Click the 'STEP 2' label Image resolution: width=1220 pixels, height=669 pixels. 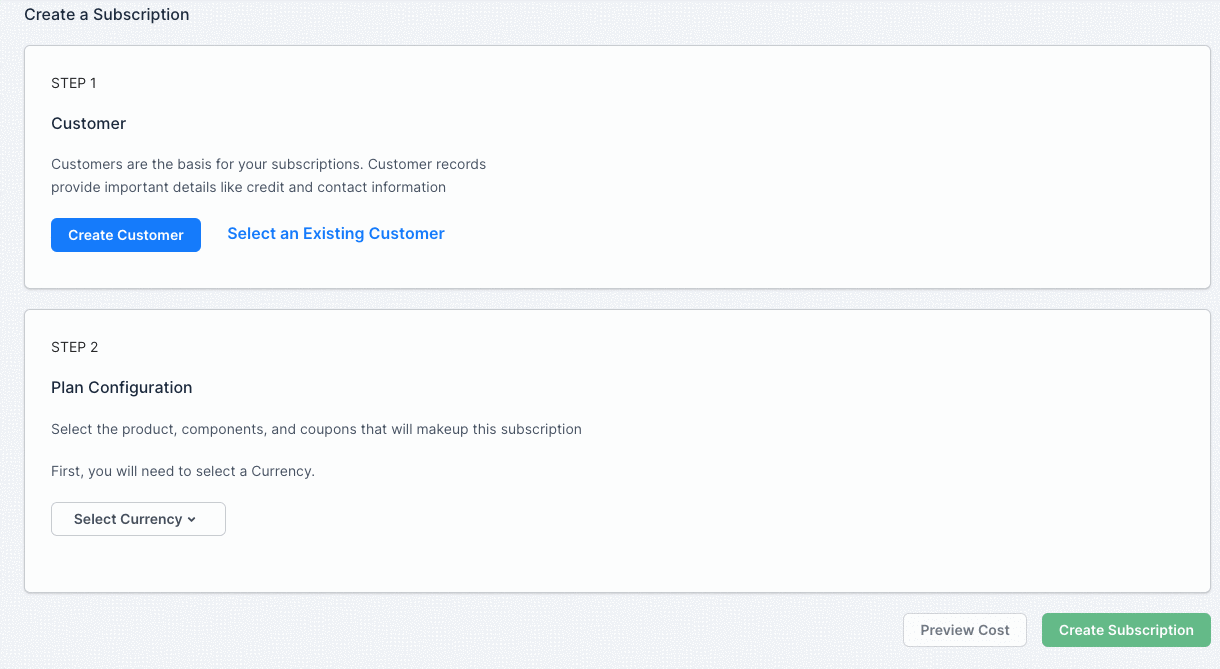click(75, 347)
